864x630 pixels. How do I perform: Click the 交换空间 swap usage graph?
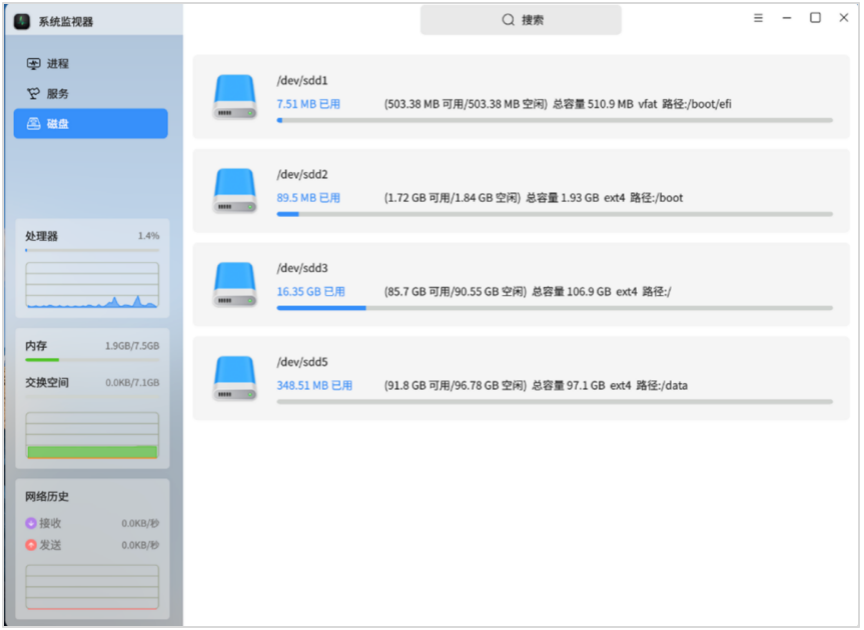pyautogui.click(x=92, y=435)
